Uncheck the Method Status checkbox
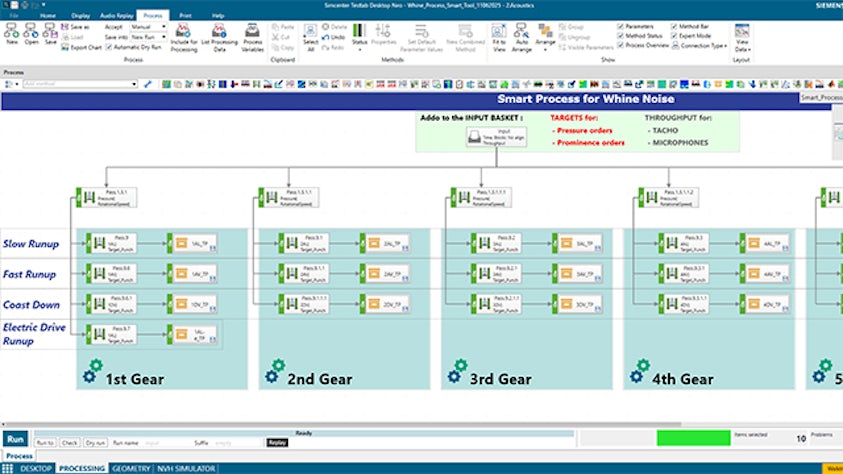Screen dimensions: 843x474 click(x=621, y=37)
